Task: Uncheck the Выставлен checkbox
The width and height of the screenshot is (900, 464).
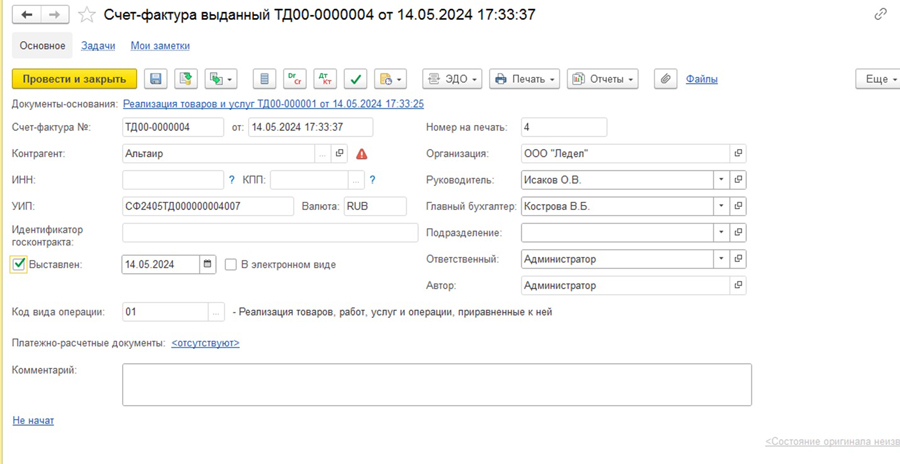Action: point(19,265)
